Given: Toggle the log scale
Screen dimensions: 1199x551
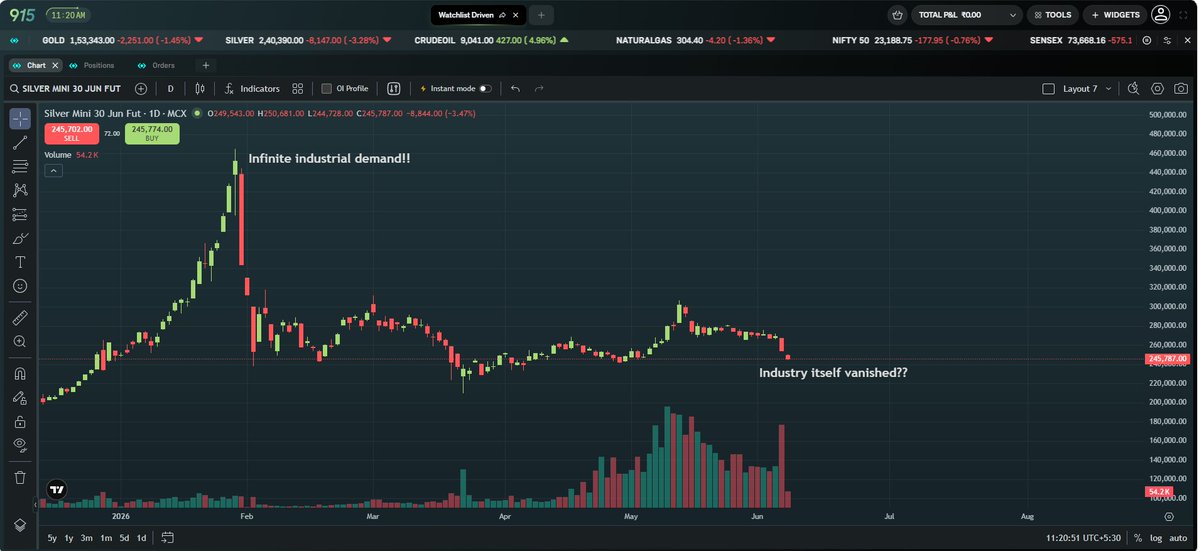Looking at the screenshot, I should tap(1155, 538).
